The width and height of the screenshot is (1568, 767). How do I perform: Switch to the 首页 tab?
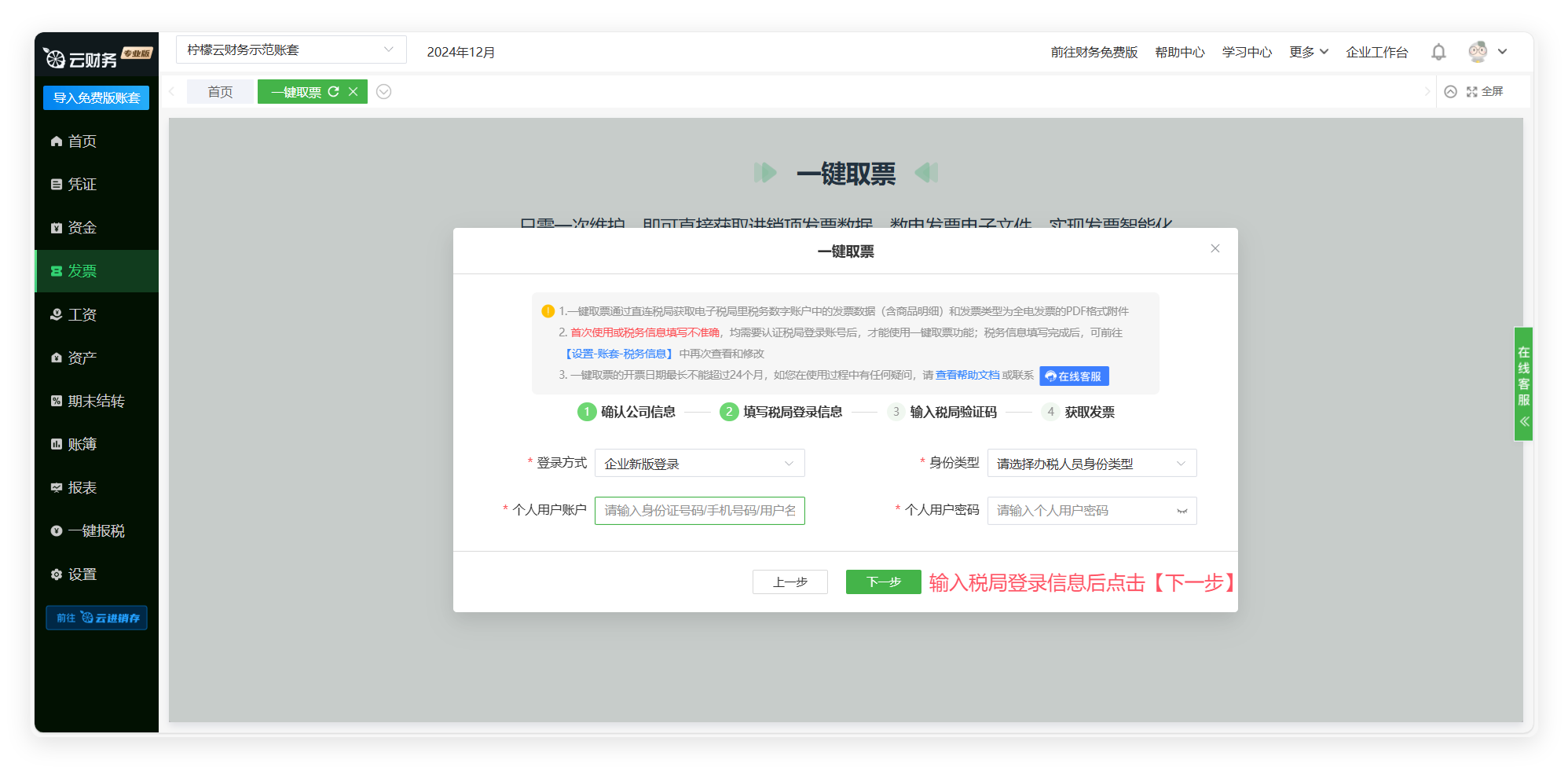[220, 92]
